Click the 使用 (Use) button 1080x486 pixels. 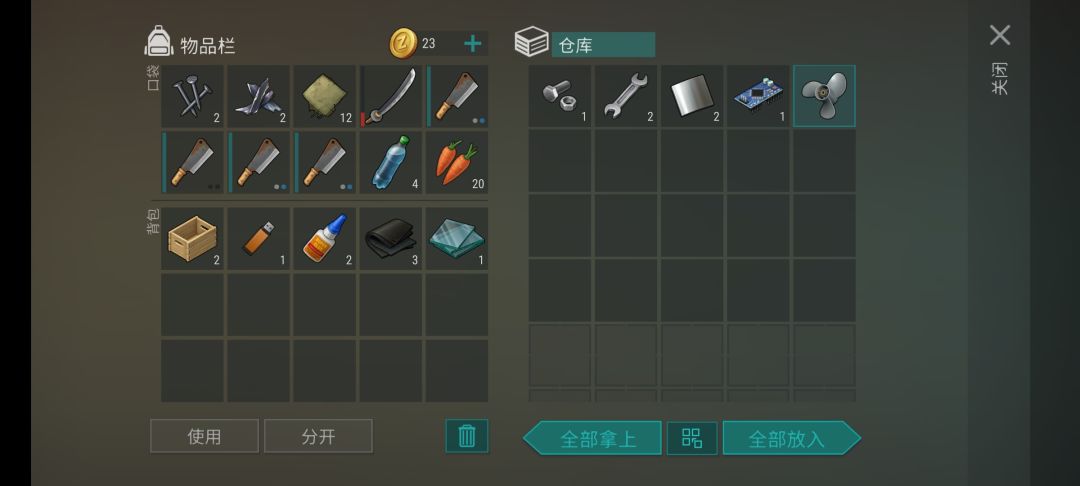pyautogui.click(x=205, y=436)
